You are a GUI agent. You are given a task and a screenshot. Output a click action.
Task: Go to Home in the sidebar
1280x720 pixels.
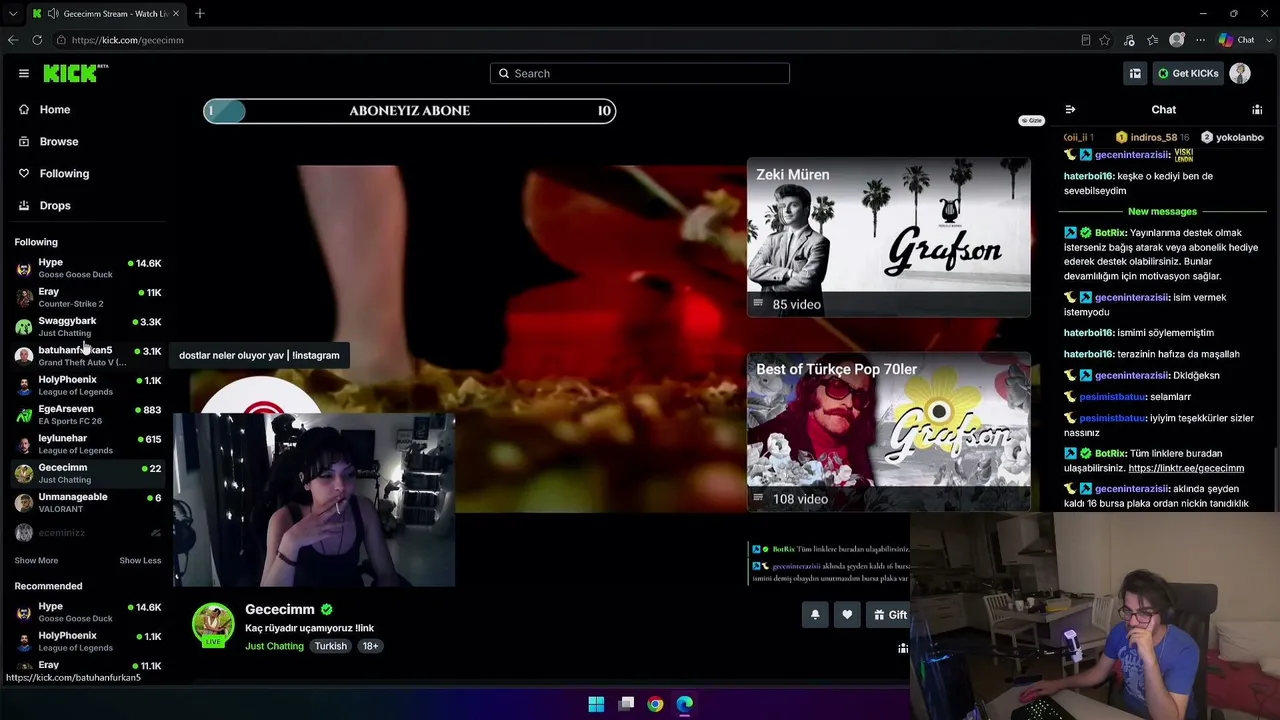[x=55, y=110]
